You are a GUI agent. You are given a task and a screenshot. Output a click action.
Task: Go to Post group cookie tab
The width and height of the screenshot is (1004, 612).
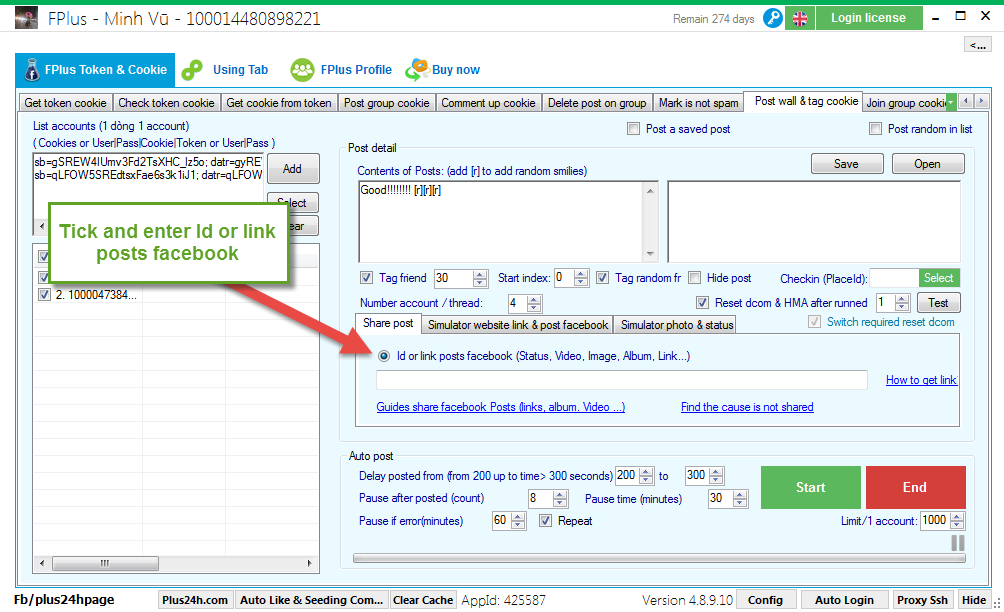tap(387, 102)
